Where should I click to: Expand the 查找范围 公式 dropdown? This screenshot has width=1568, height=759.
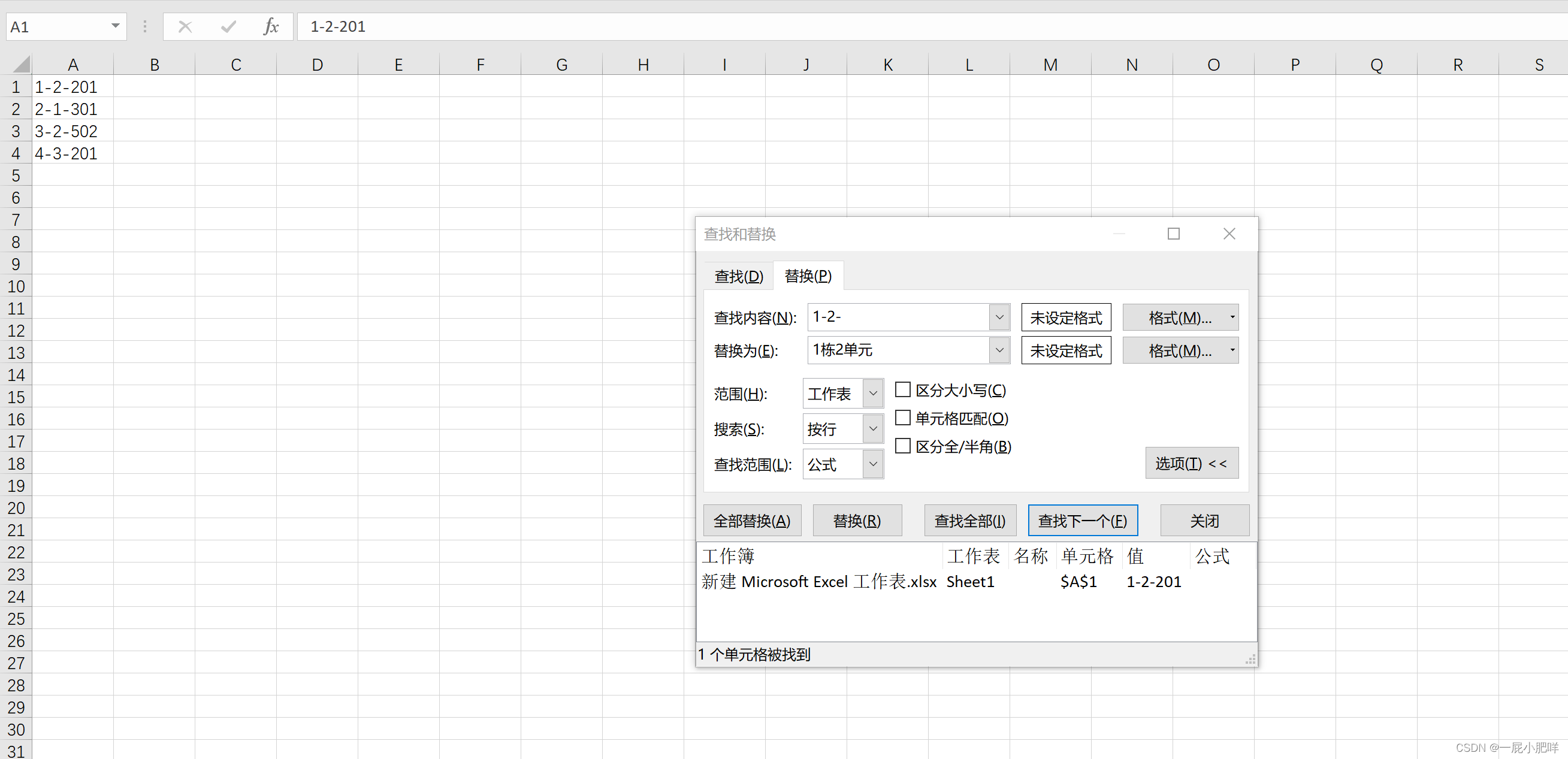coord(873,464)
